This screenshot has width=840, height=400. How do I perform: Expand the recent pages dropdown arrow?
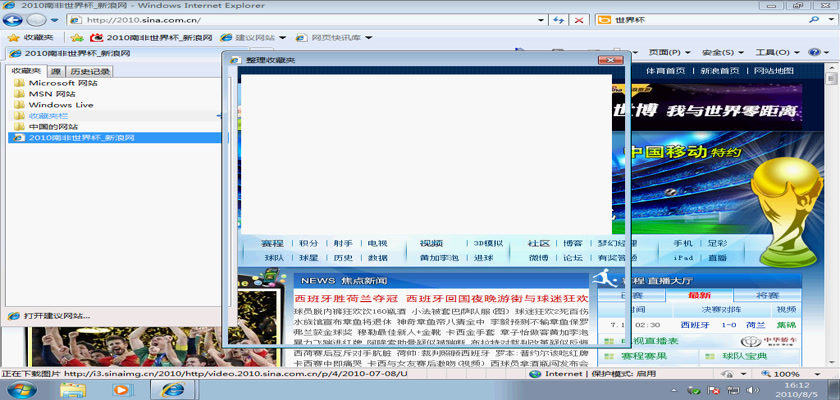(x=54, y=20)
